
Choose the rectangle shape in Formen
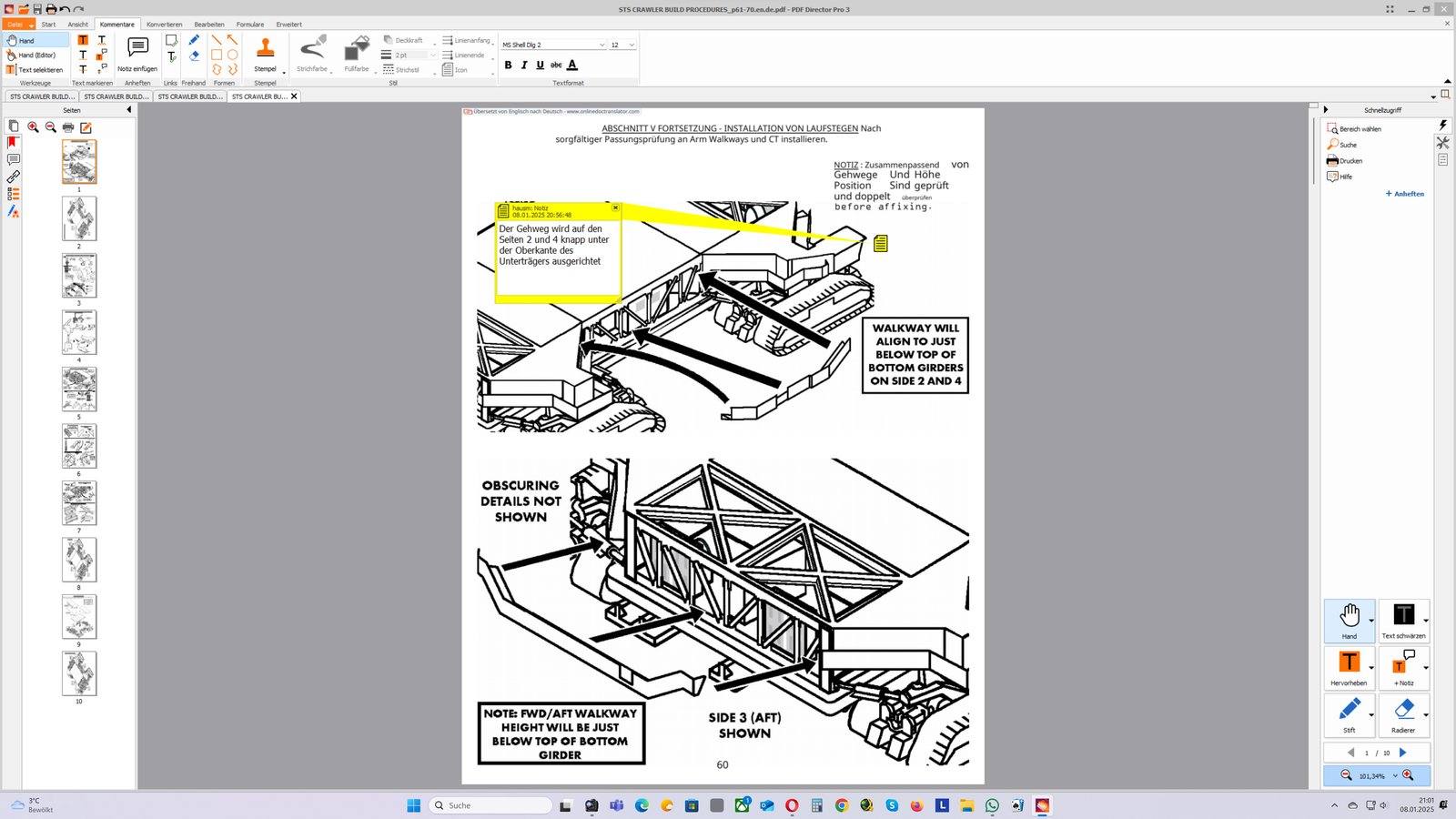217,55
